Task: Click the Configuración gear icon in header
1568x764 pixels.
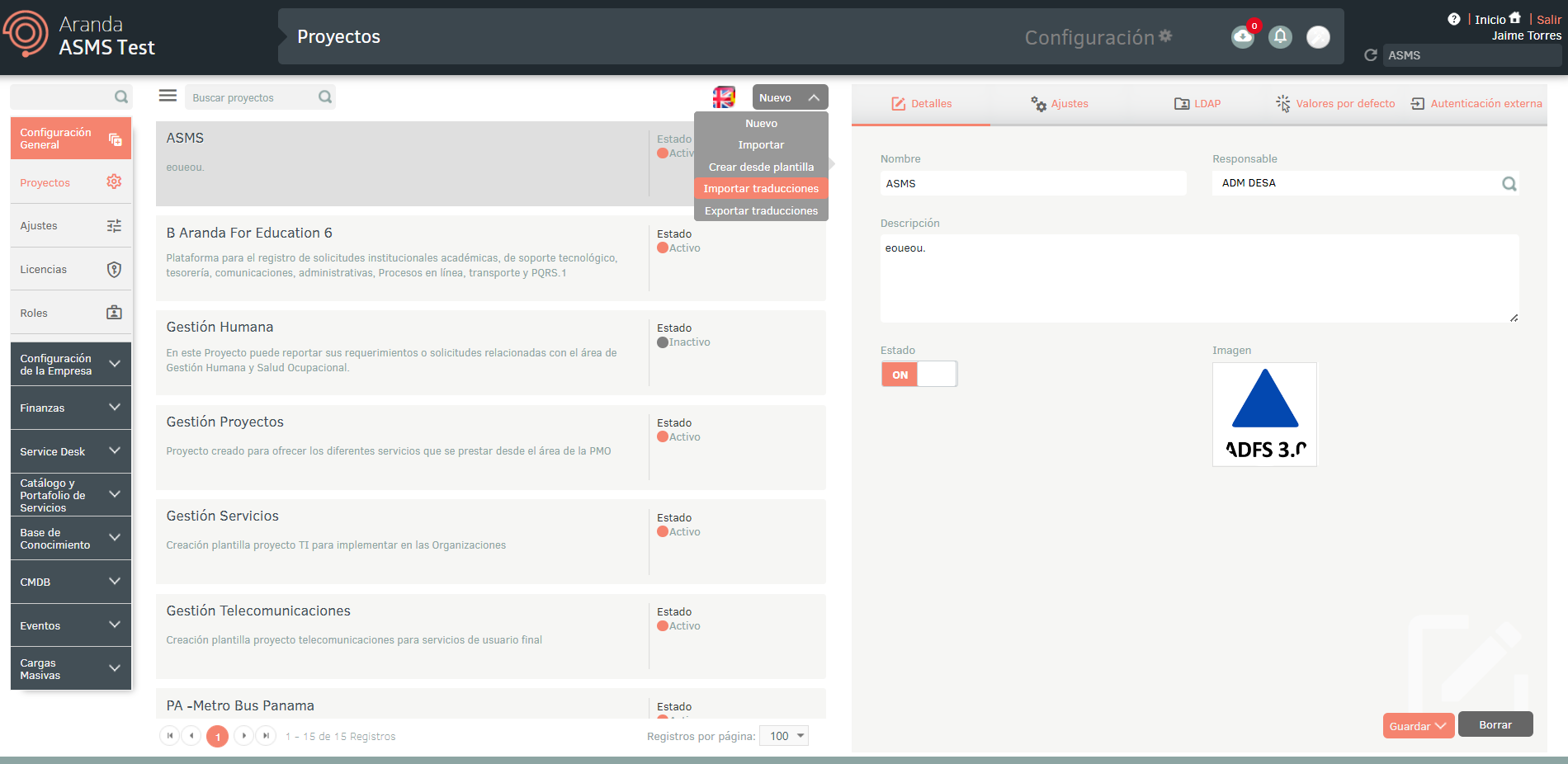Action: 1165,35
